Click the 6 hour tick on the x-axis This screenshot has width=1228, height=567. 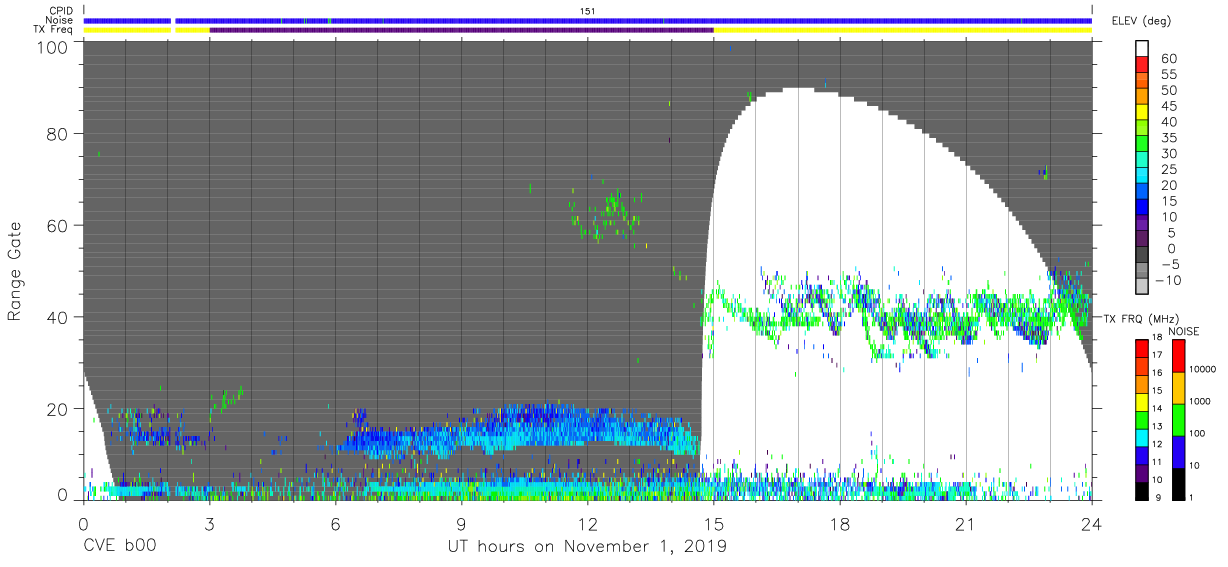(x=335, y=523)
